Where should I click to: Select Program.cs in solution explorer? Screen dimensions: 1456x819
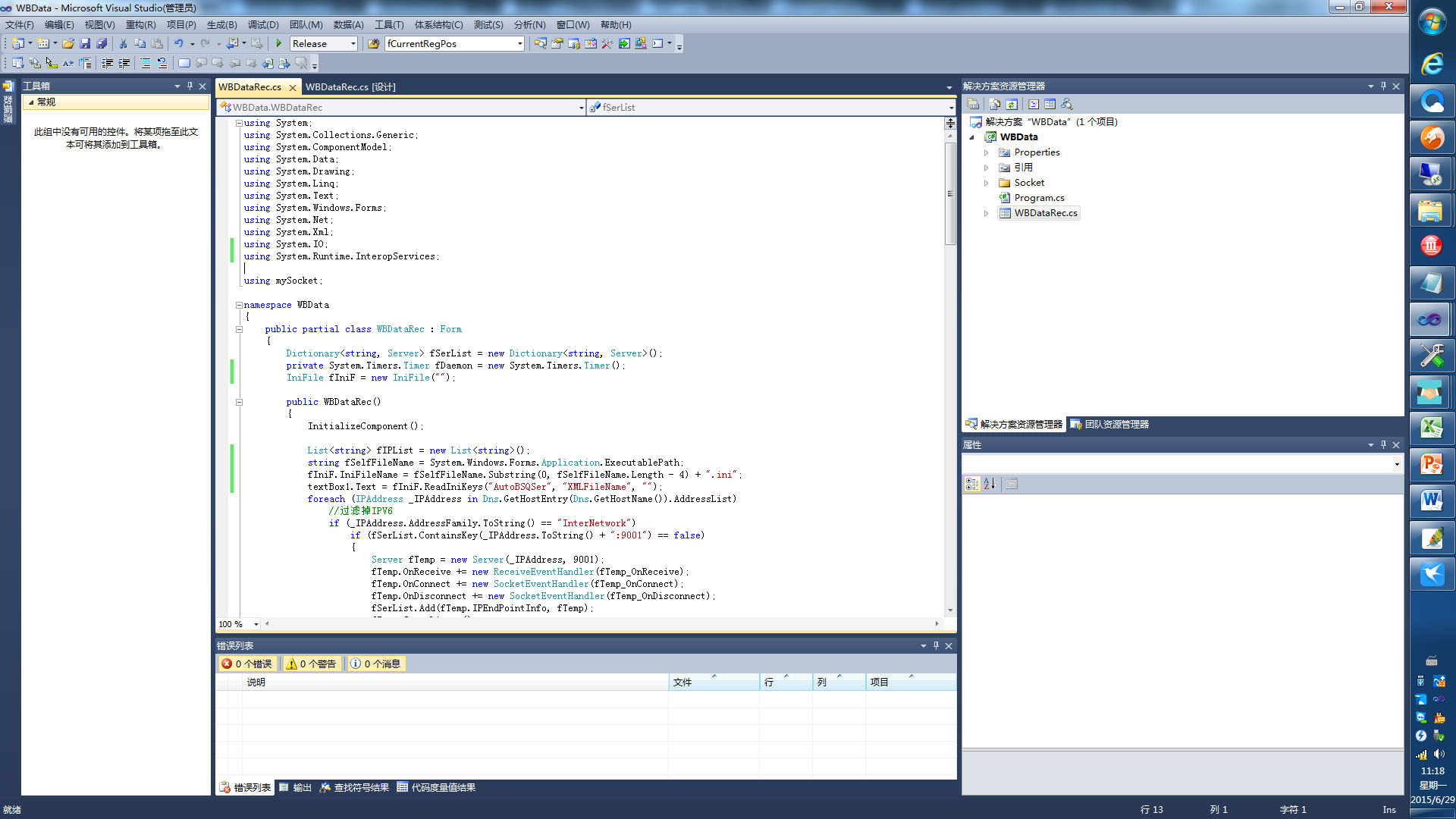click(x=1039, y=198)
